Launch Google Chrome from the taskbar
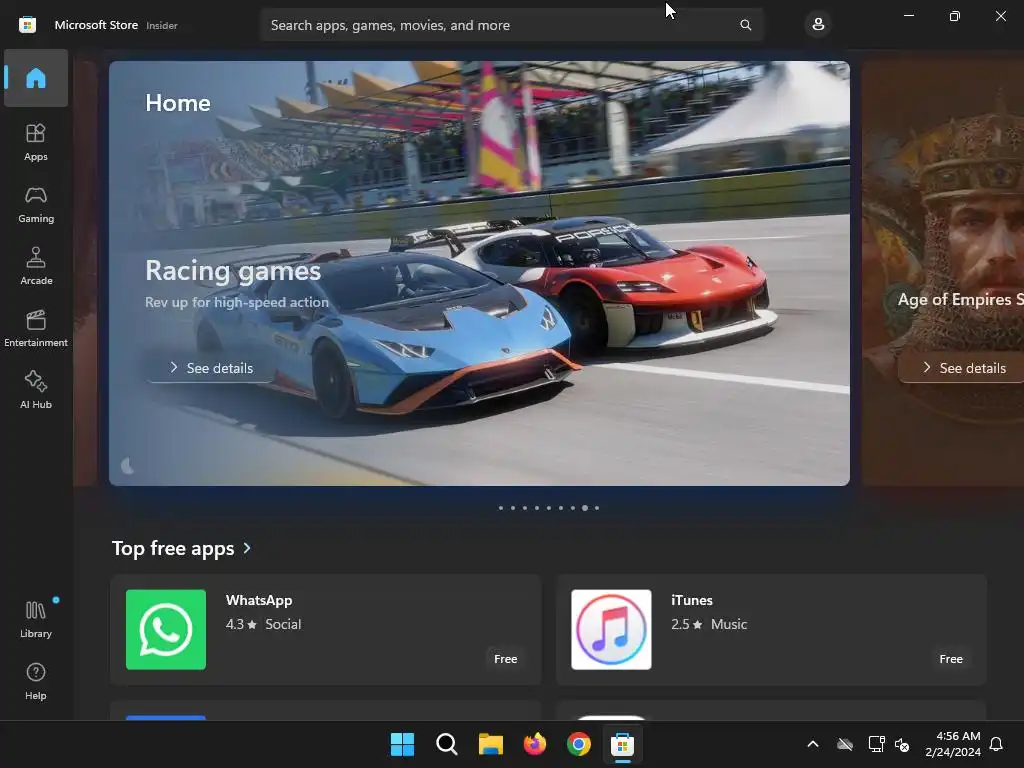The height and width of the screenshot is (768, 1024). 579,744
